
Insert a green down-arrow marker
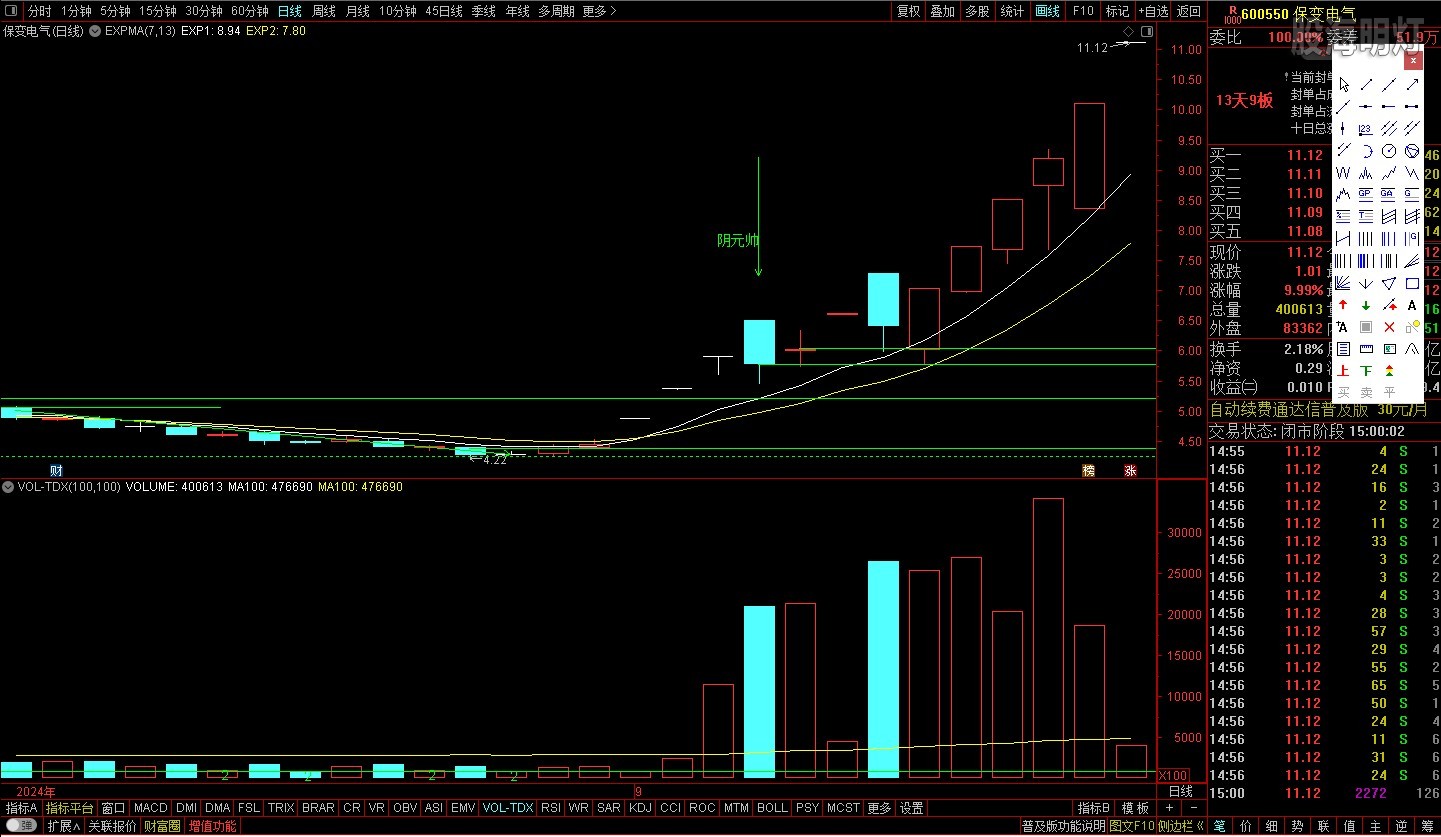click(1366, 305)
